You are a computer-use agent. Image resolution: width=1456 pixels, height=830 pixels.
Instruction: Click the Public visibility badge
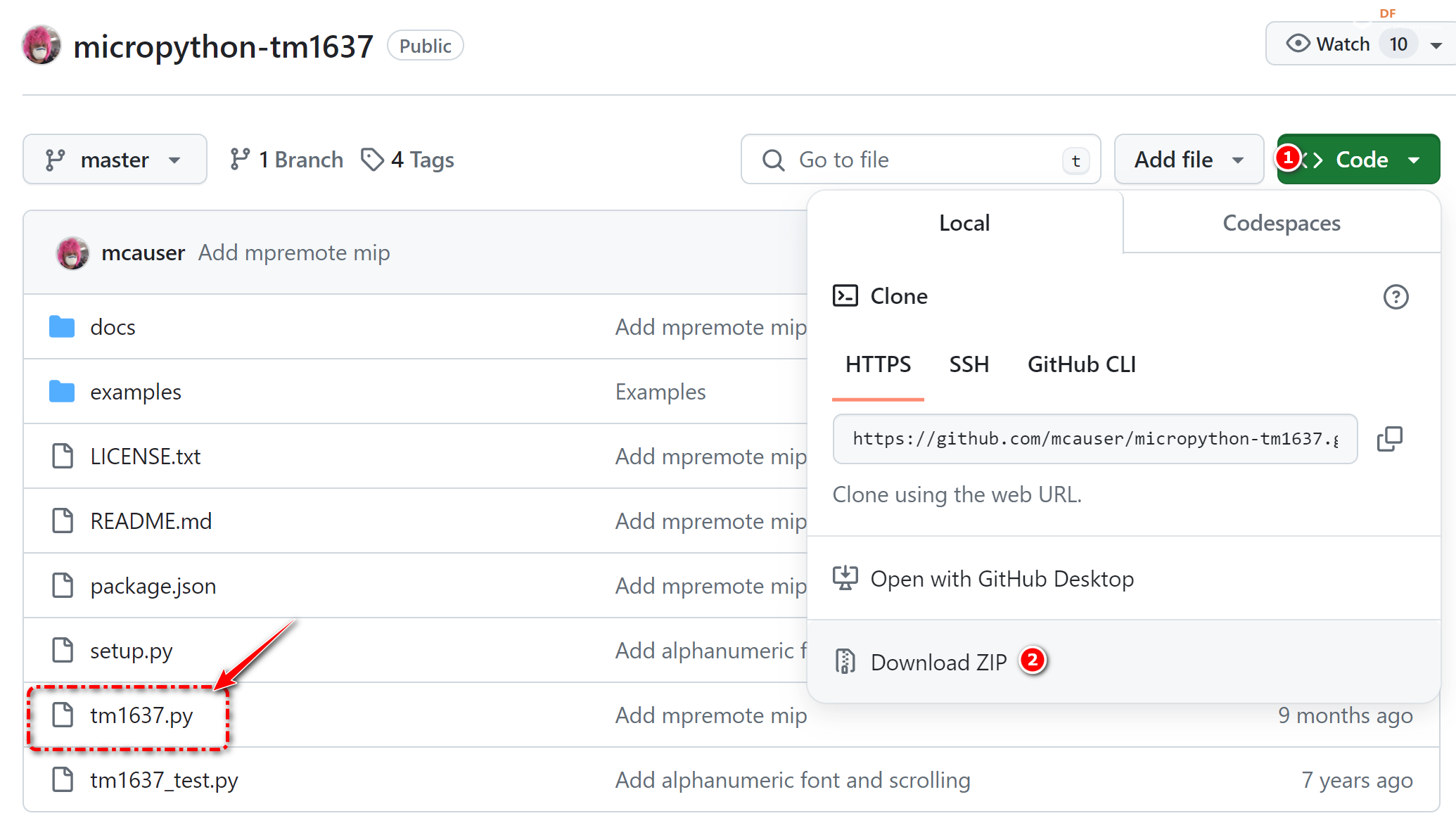pos(425,46)
